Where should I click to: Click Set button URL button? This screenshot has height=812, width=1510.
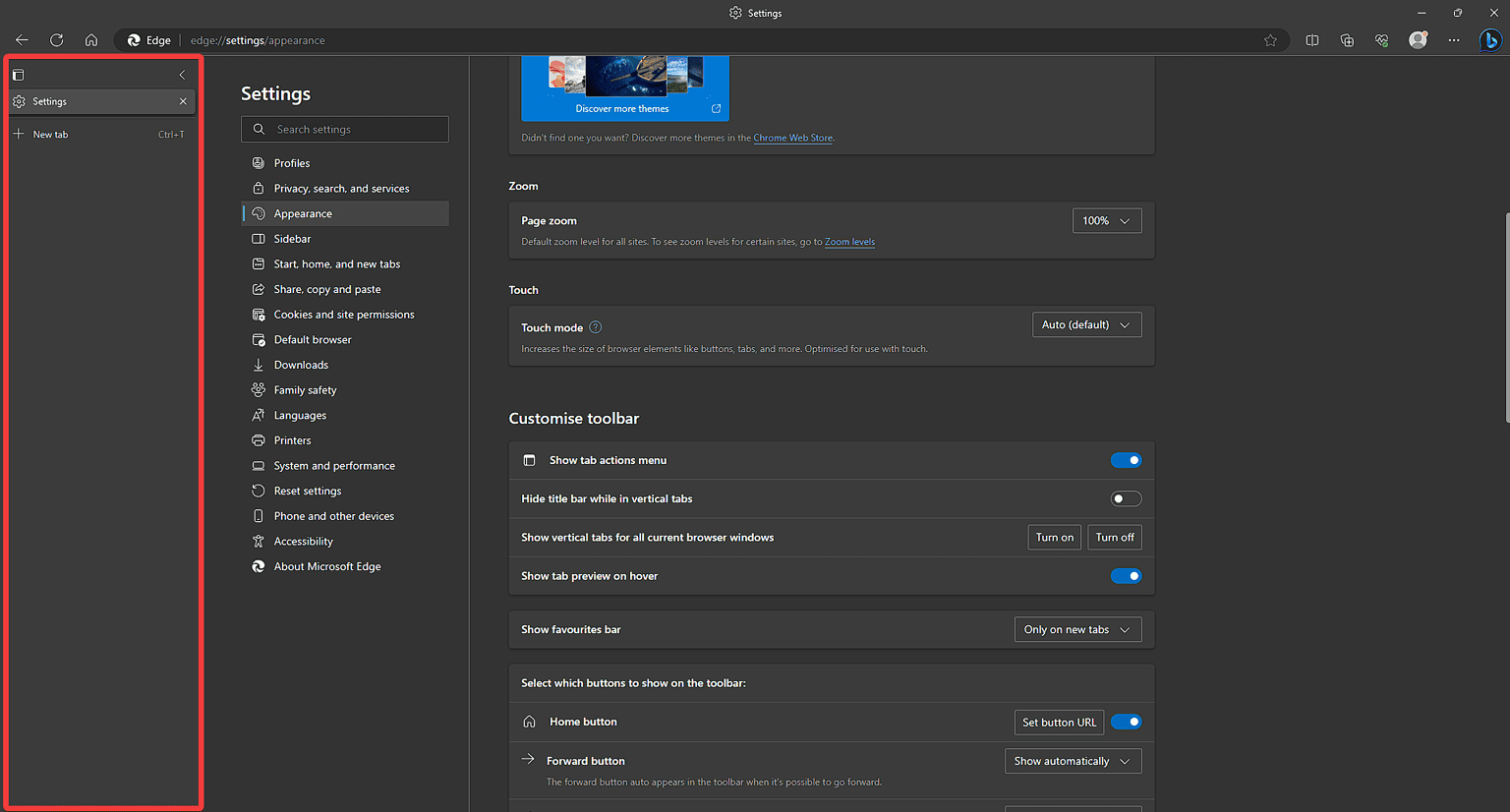(1059, 723)
